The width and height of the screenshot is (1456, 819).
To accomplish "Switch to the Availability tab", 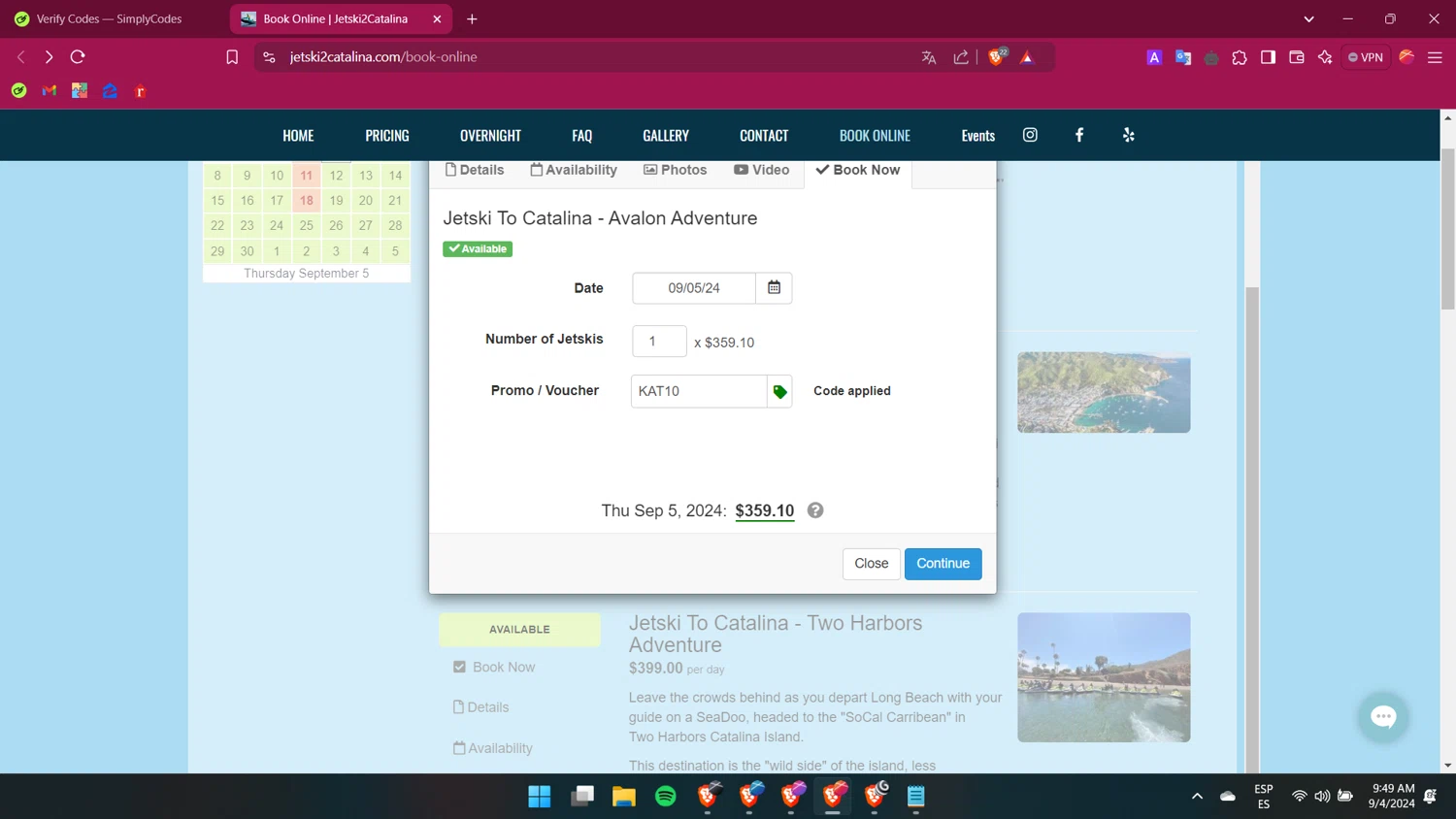I will (574, 170).
